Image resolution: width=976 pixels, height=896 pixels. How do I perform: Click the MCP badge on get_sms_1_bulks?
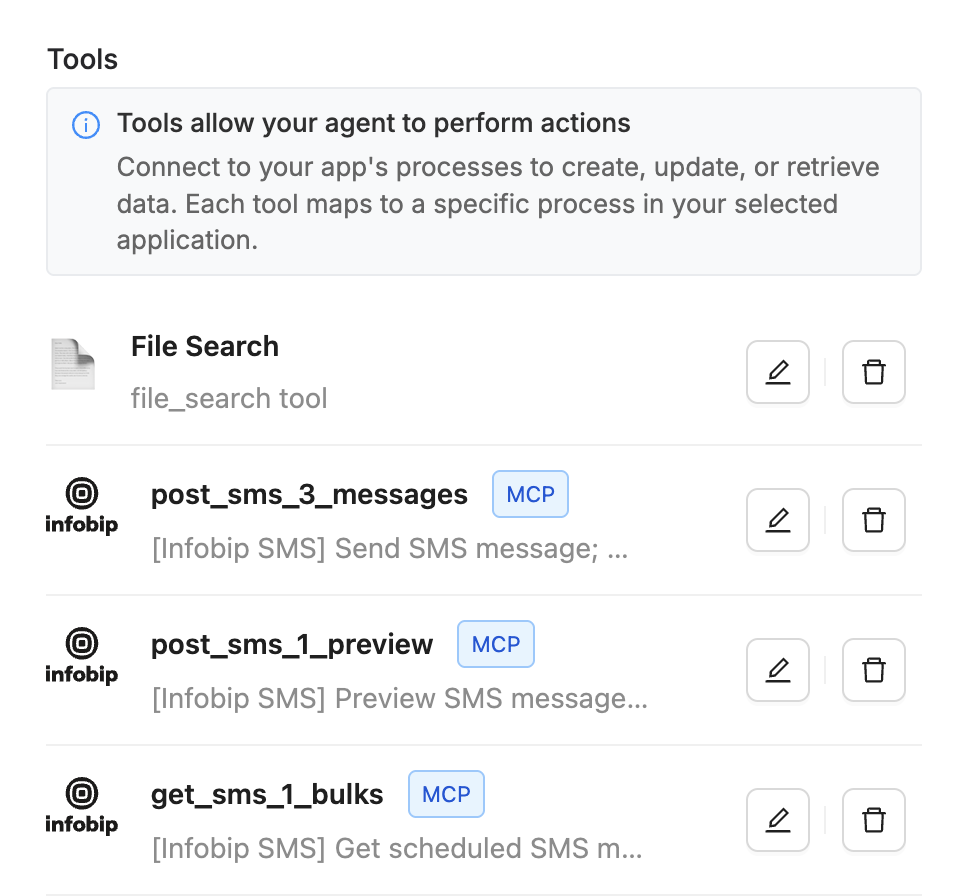click(x=446, y=794)
